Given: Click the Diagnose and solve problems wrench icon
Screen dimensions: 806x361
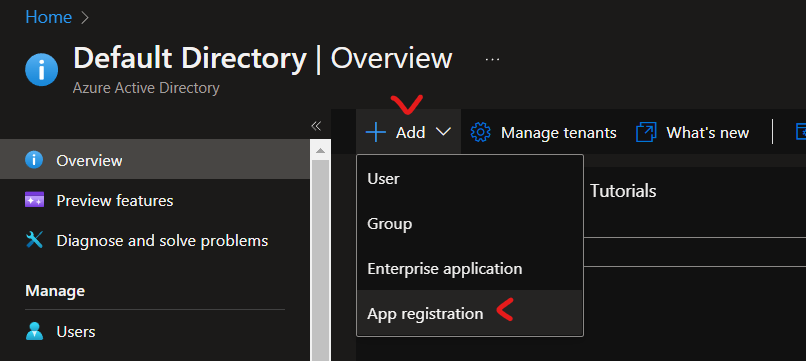Looking at the screenshot, I should pyautogui.click(x=34, y=240).
